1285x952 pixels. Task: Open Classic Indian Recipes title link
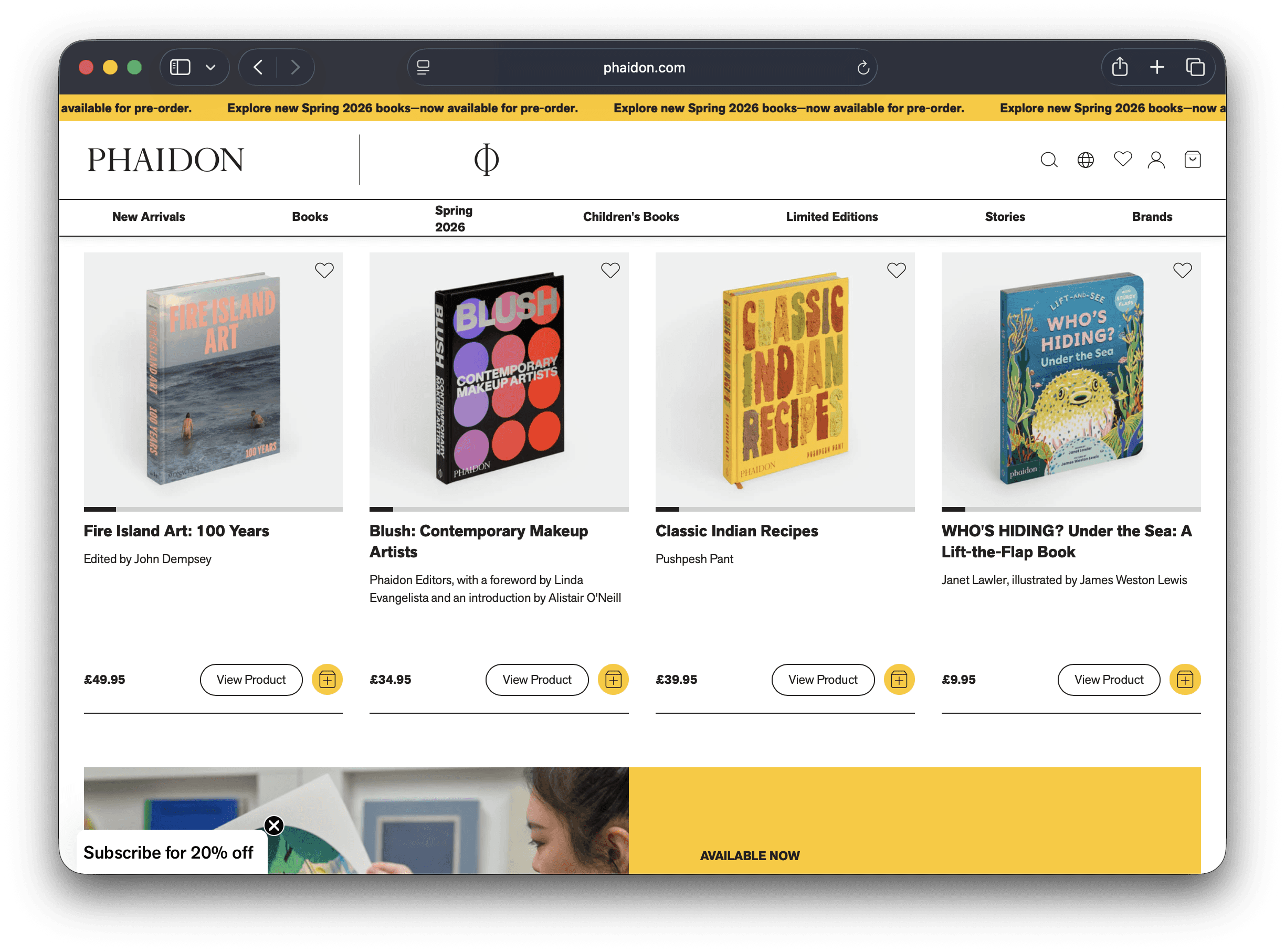click(736, 531)
